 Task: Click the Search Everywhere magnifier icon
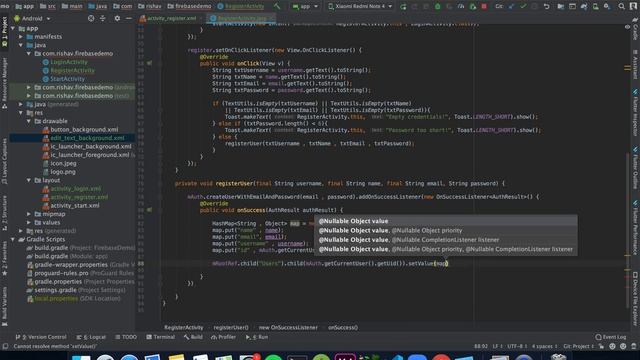pos(621,7)
